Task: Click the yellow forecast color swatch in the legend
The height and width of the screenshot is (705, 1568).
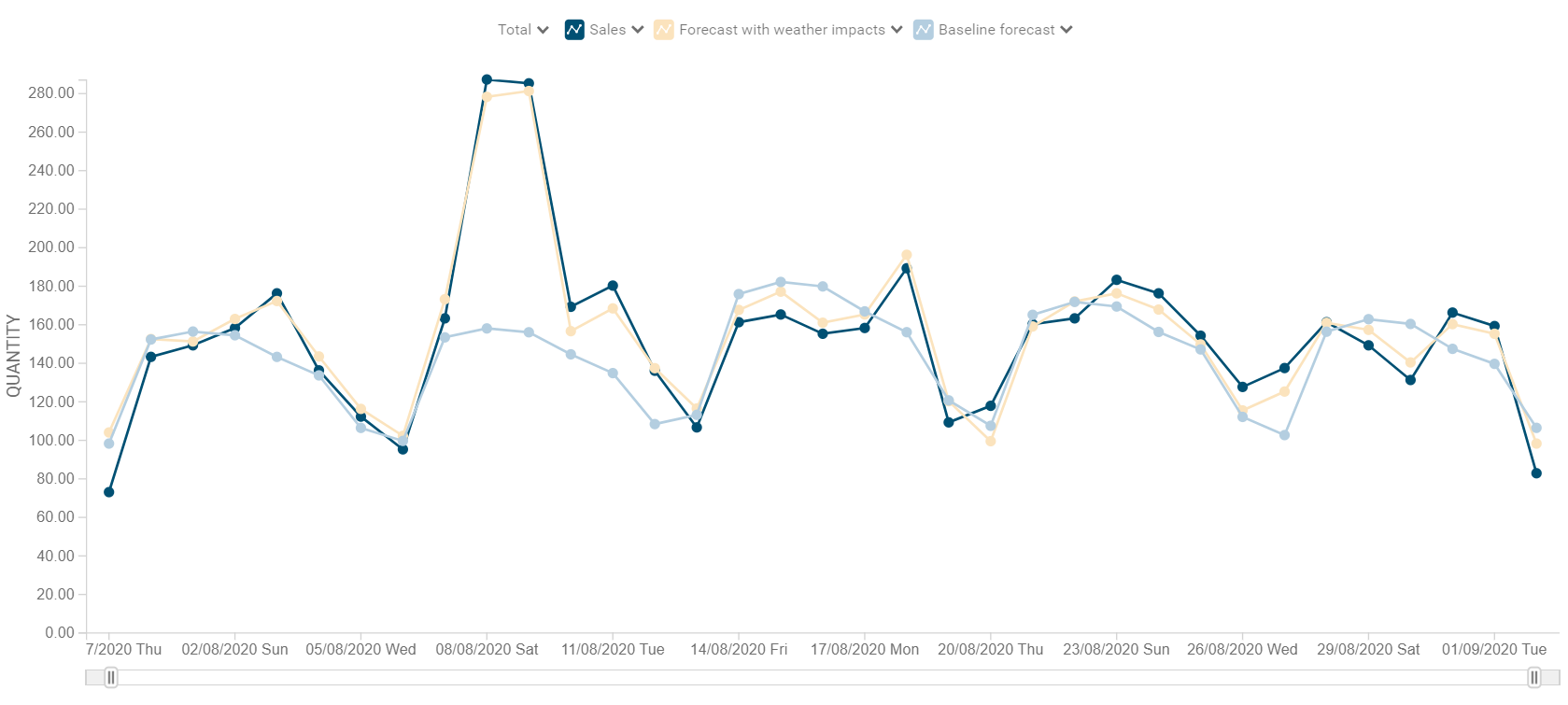Action: [663, 29]
